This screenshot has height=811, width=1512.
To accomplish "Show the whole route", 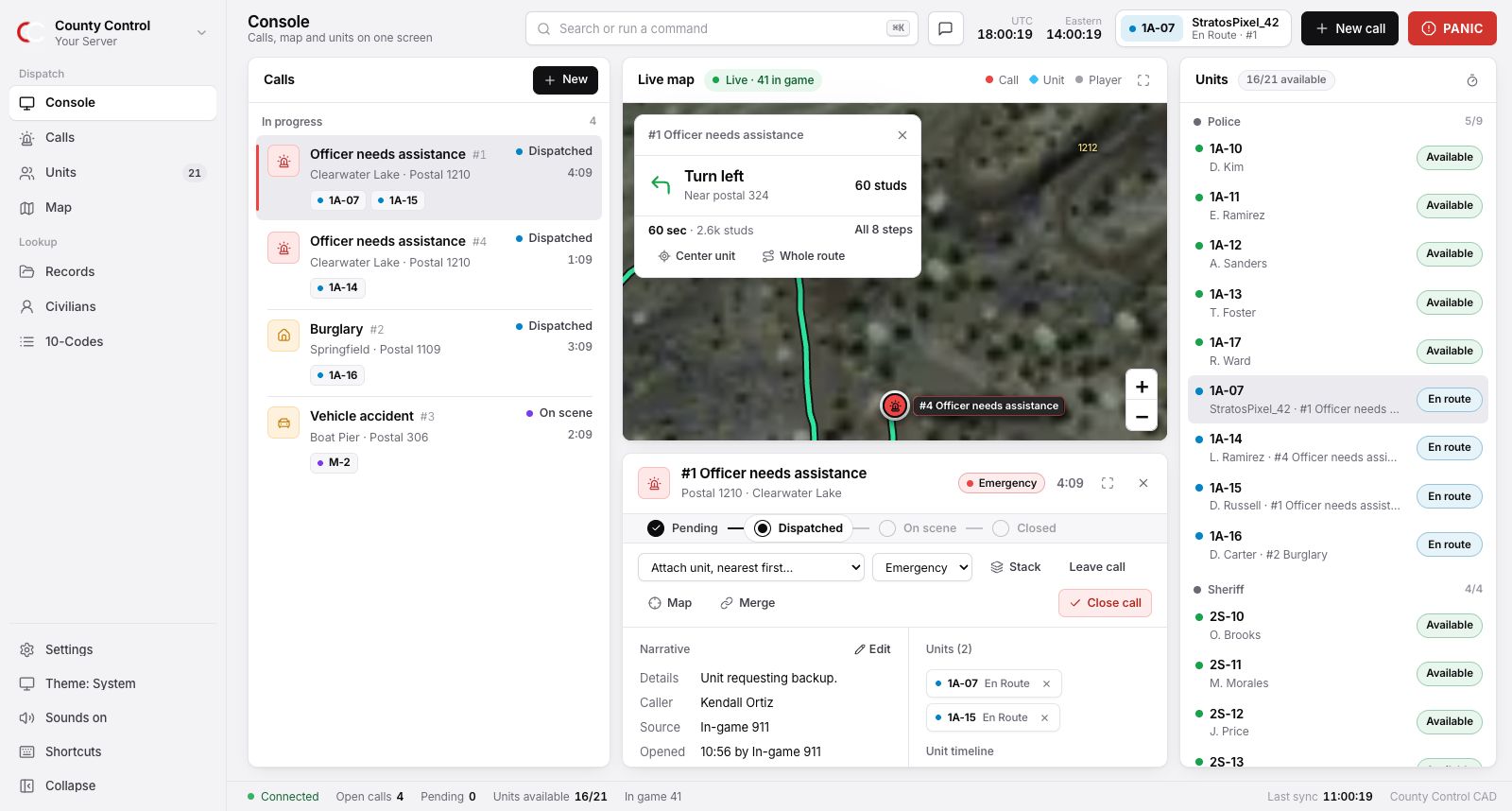I will 803,256.
